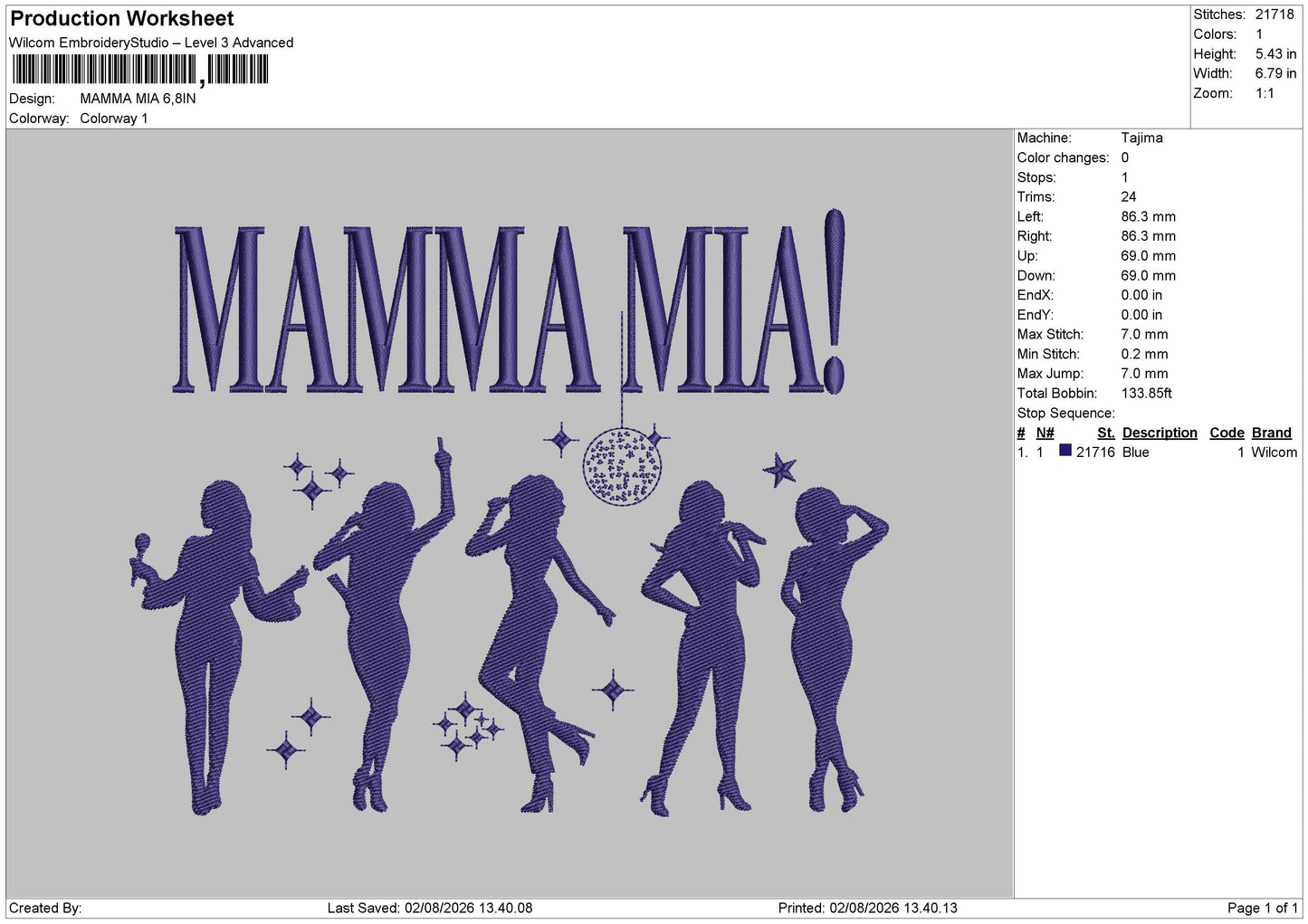Click the 'Wilcom' brand cell
The height and width of the screenshot is (924, 1308).
[x=1274, y=452]
